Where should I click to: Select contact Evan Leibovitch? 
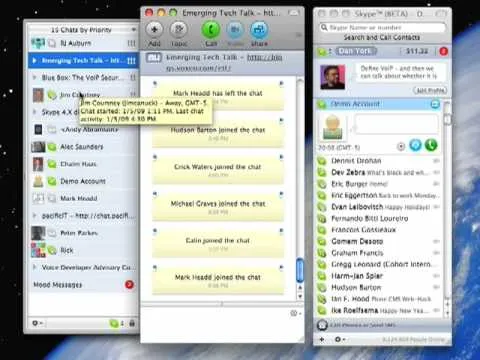pyautogui.click(x=379, y=207)
